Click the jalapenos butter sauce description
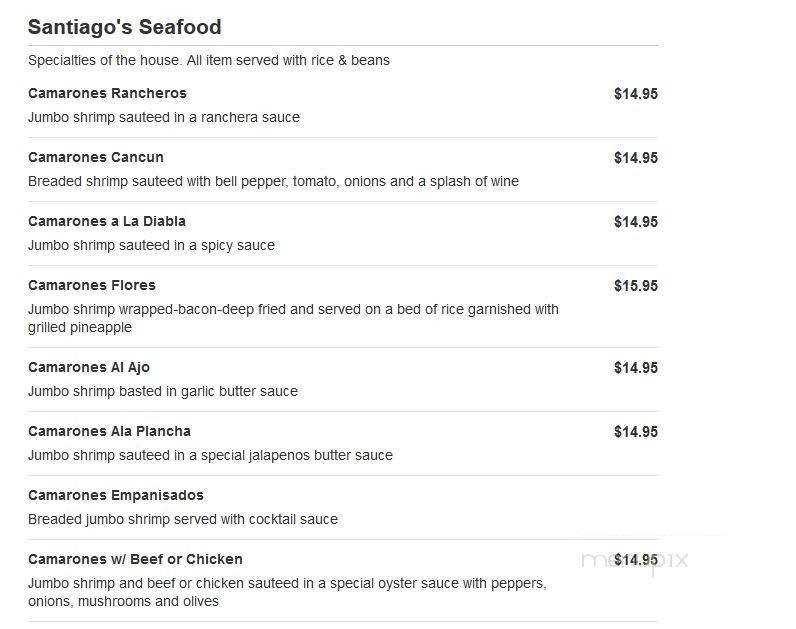Image resolution: width=796 pixels, height=629 pixels. tap(210, 455)
